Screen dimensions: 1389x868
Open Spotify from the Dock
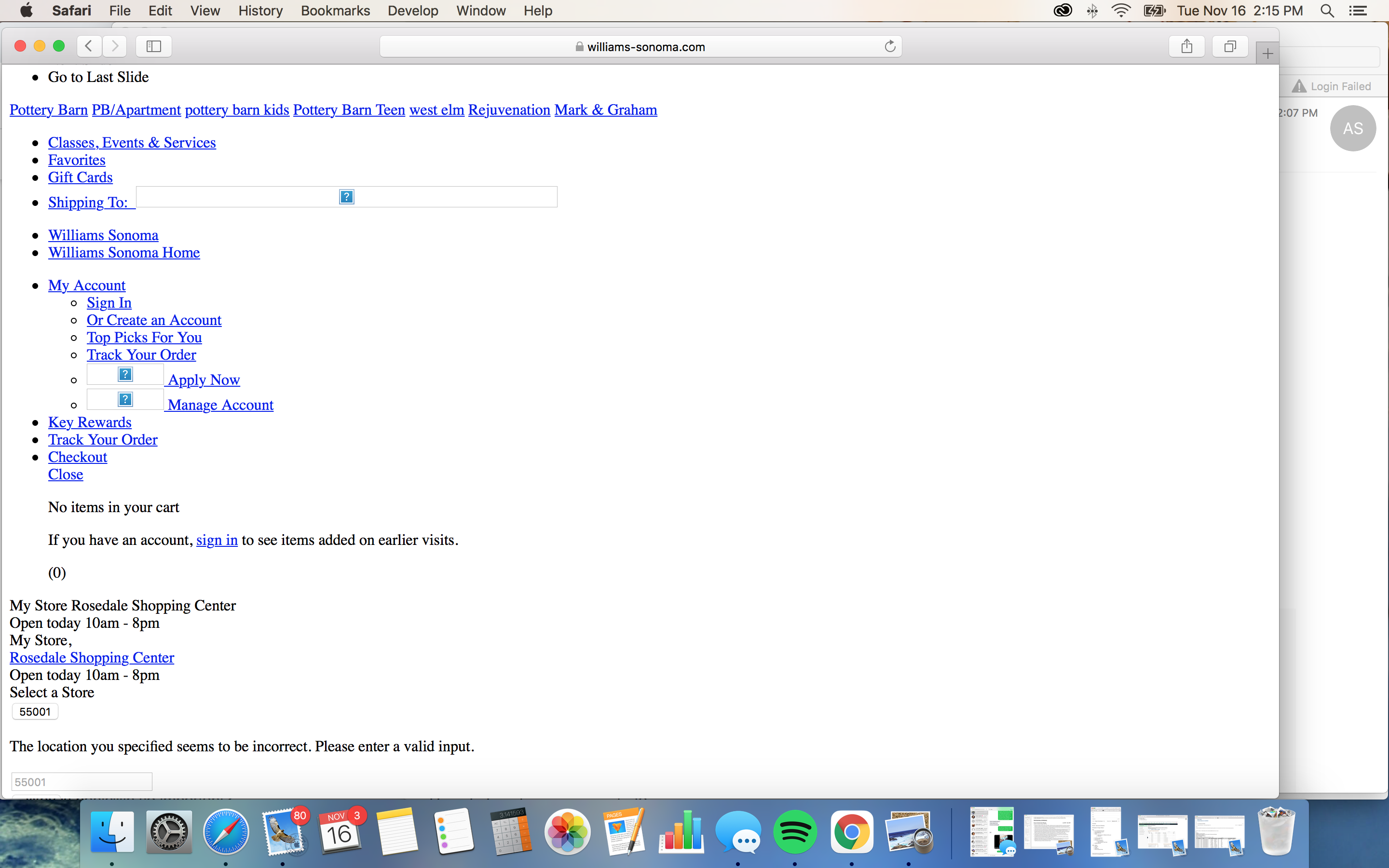794,832
